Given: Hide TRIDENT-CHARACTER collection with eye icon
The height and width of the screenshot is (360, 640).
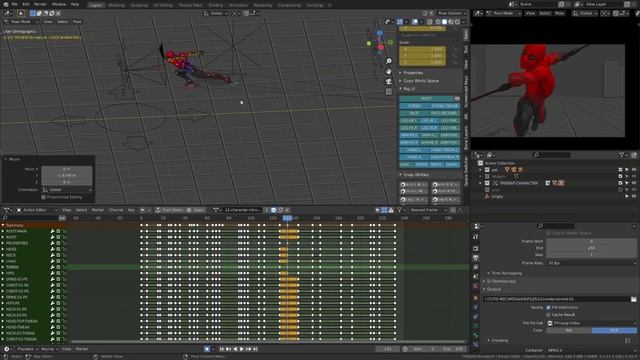Looking at the screenshot, I should pos(634,183).
